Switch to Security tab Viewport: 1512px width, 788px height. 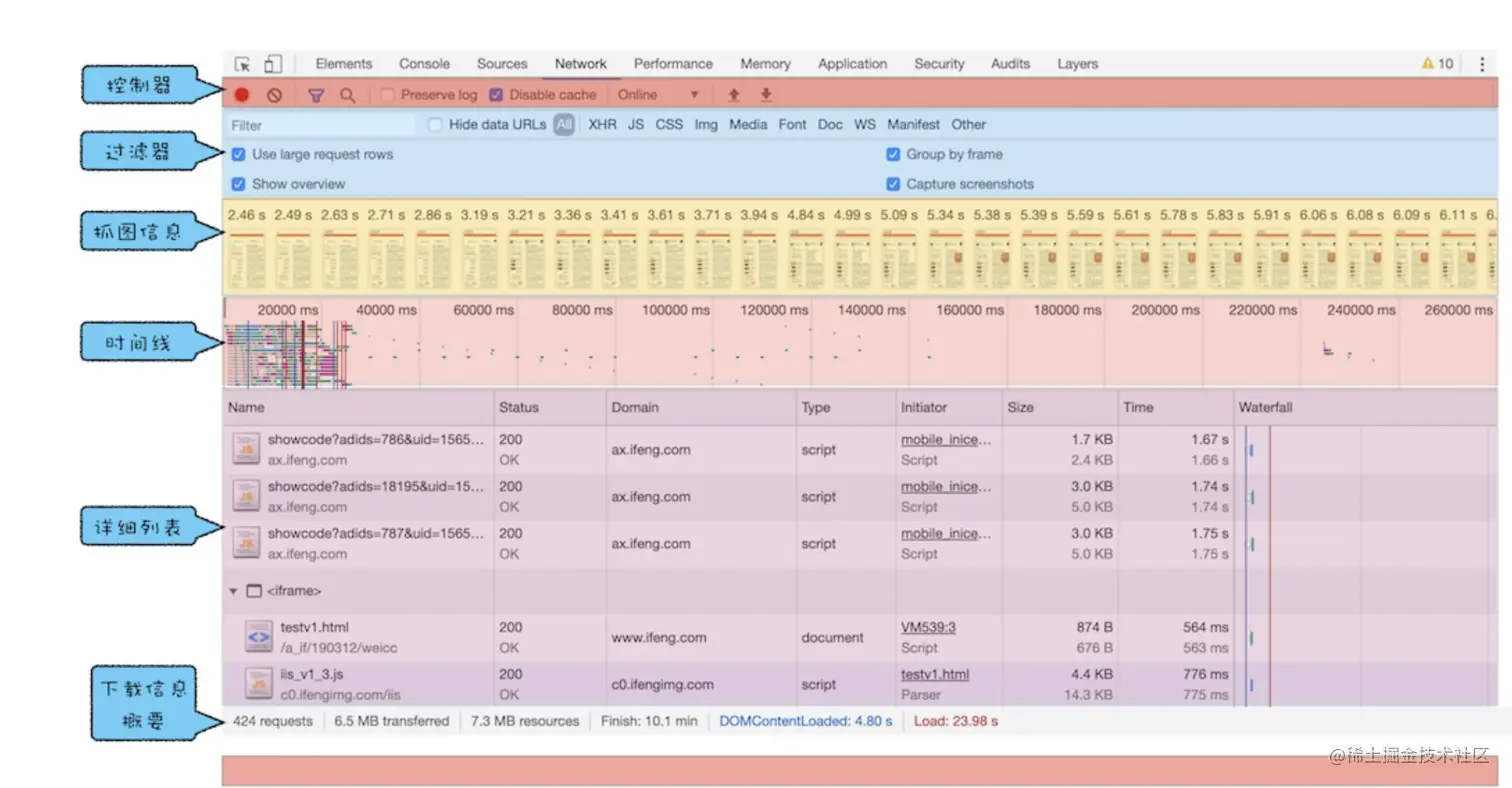[x=939, y=64]
